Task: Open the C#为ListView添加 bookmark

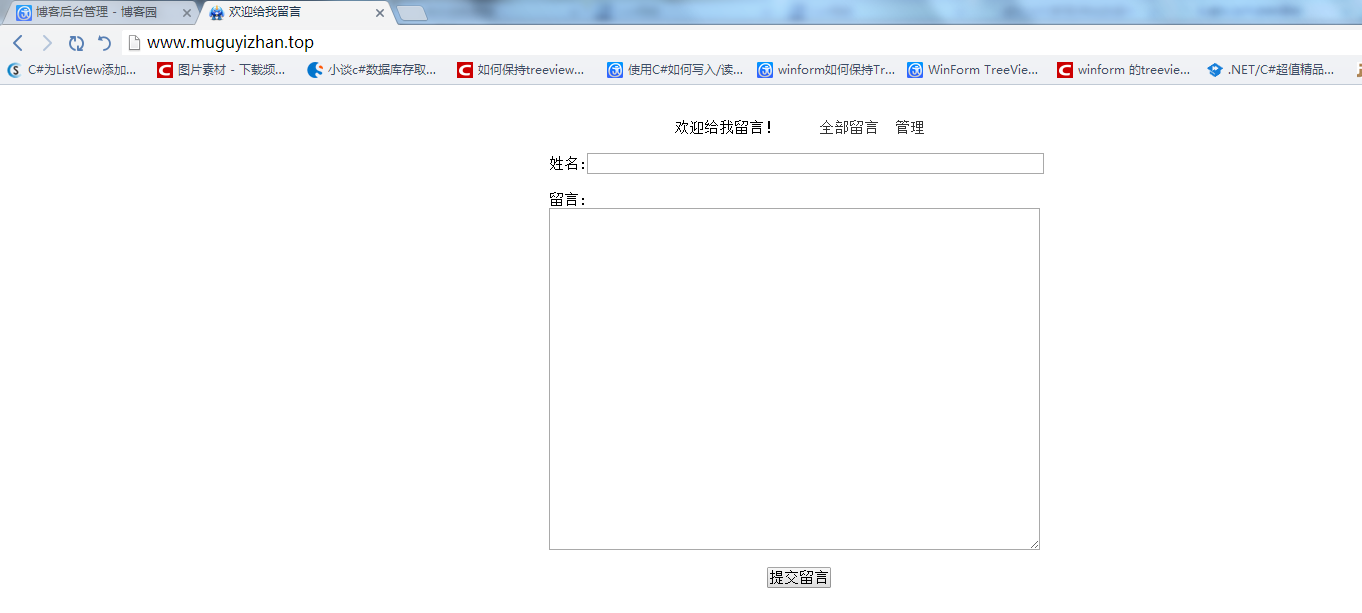Action: point(72,70)
